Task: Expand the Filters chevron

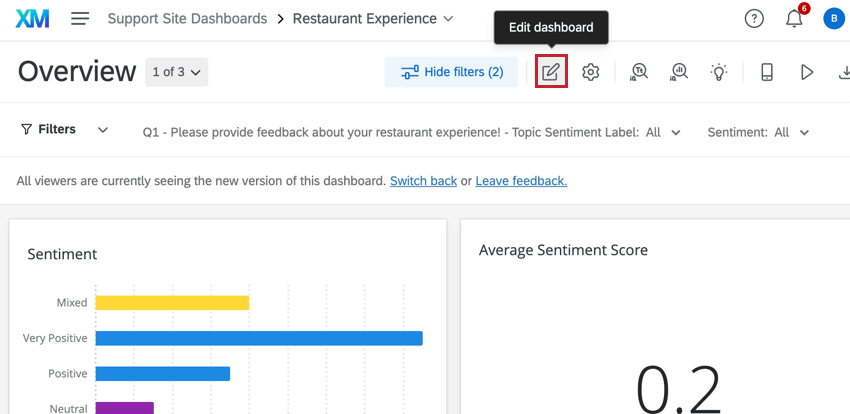Action: [x=101, y=130]
